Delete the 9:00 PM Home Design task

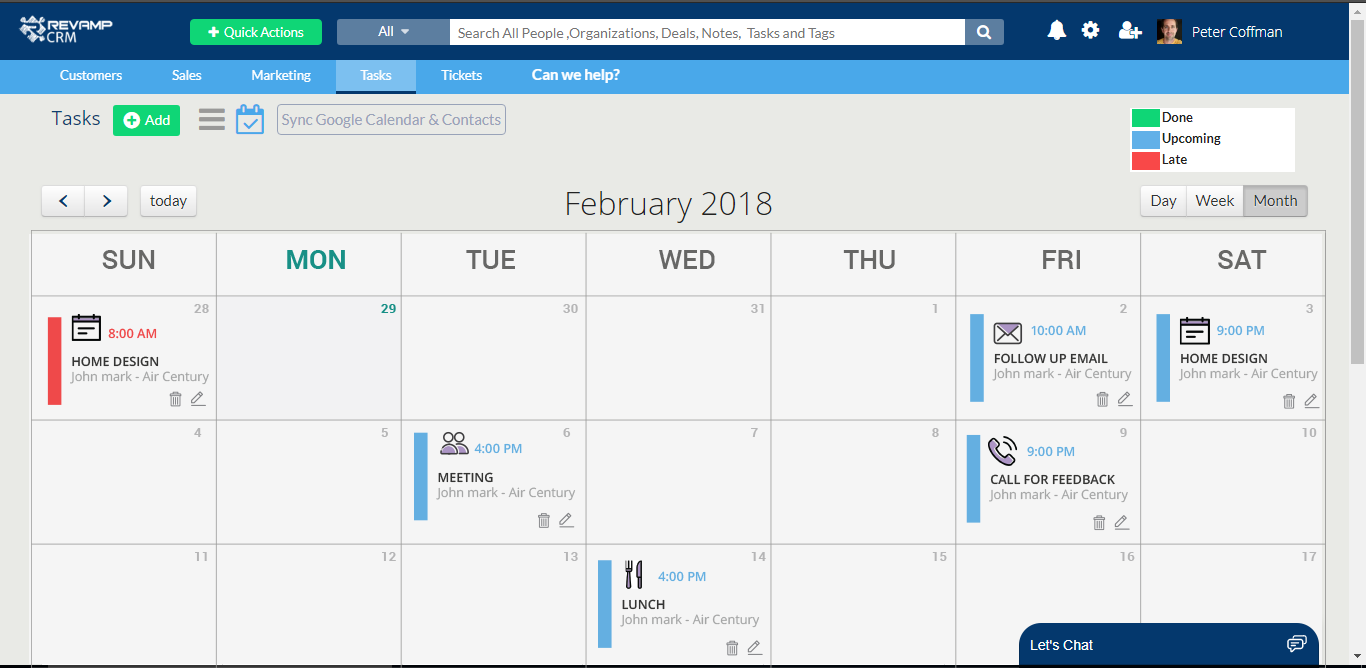(1289, 401)
